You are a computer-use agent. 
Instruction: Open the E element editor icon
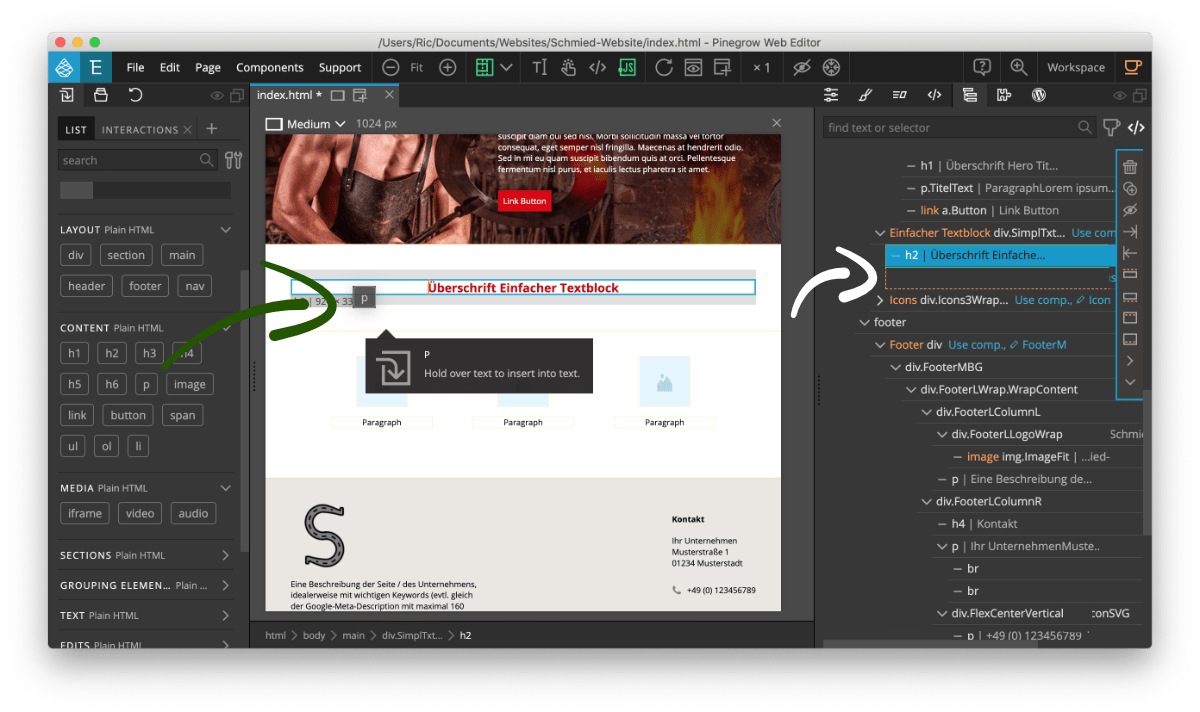click(96, 68)
